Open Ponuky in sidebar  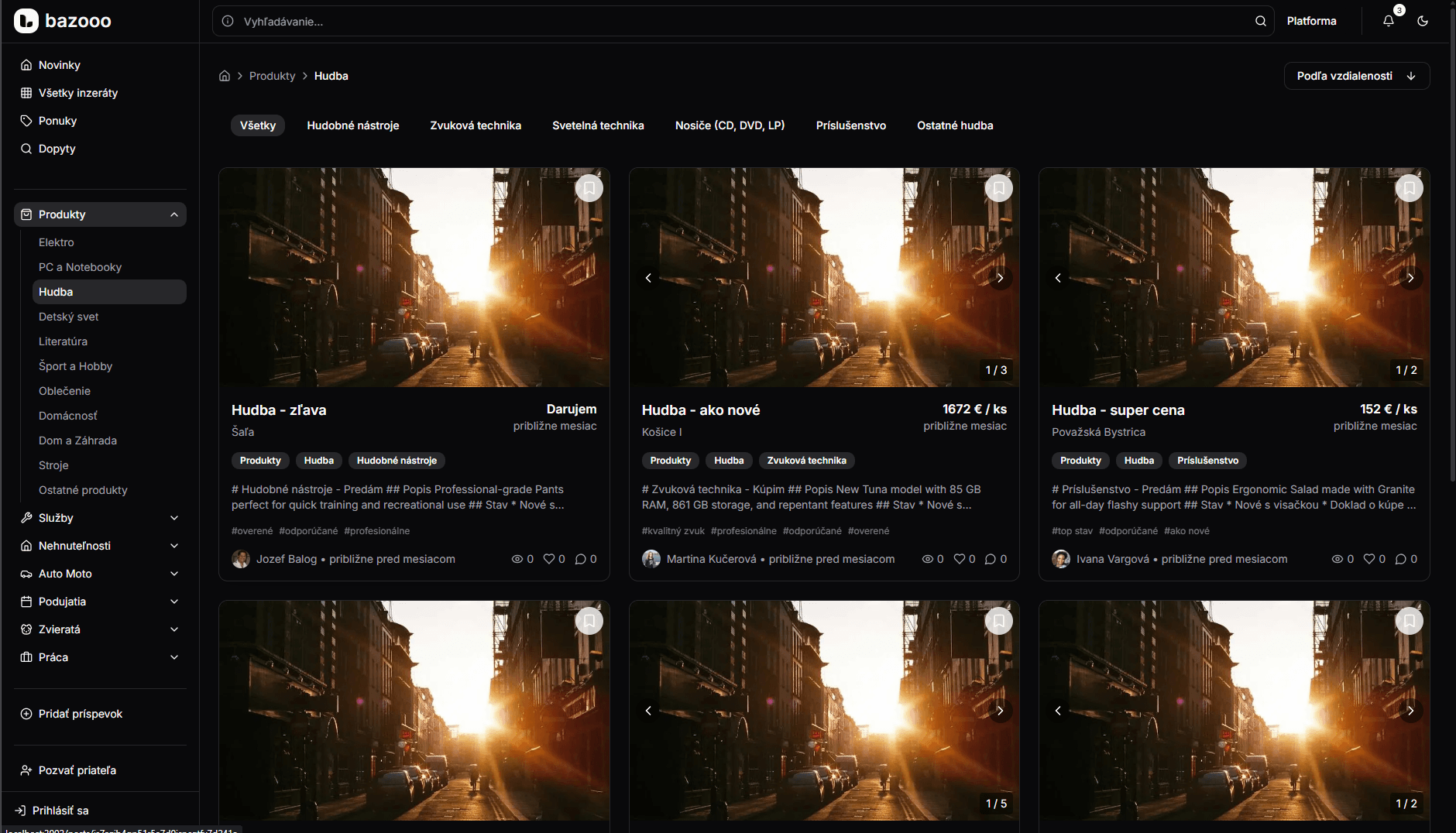click(100, 121)
